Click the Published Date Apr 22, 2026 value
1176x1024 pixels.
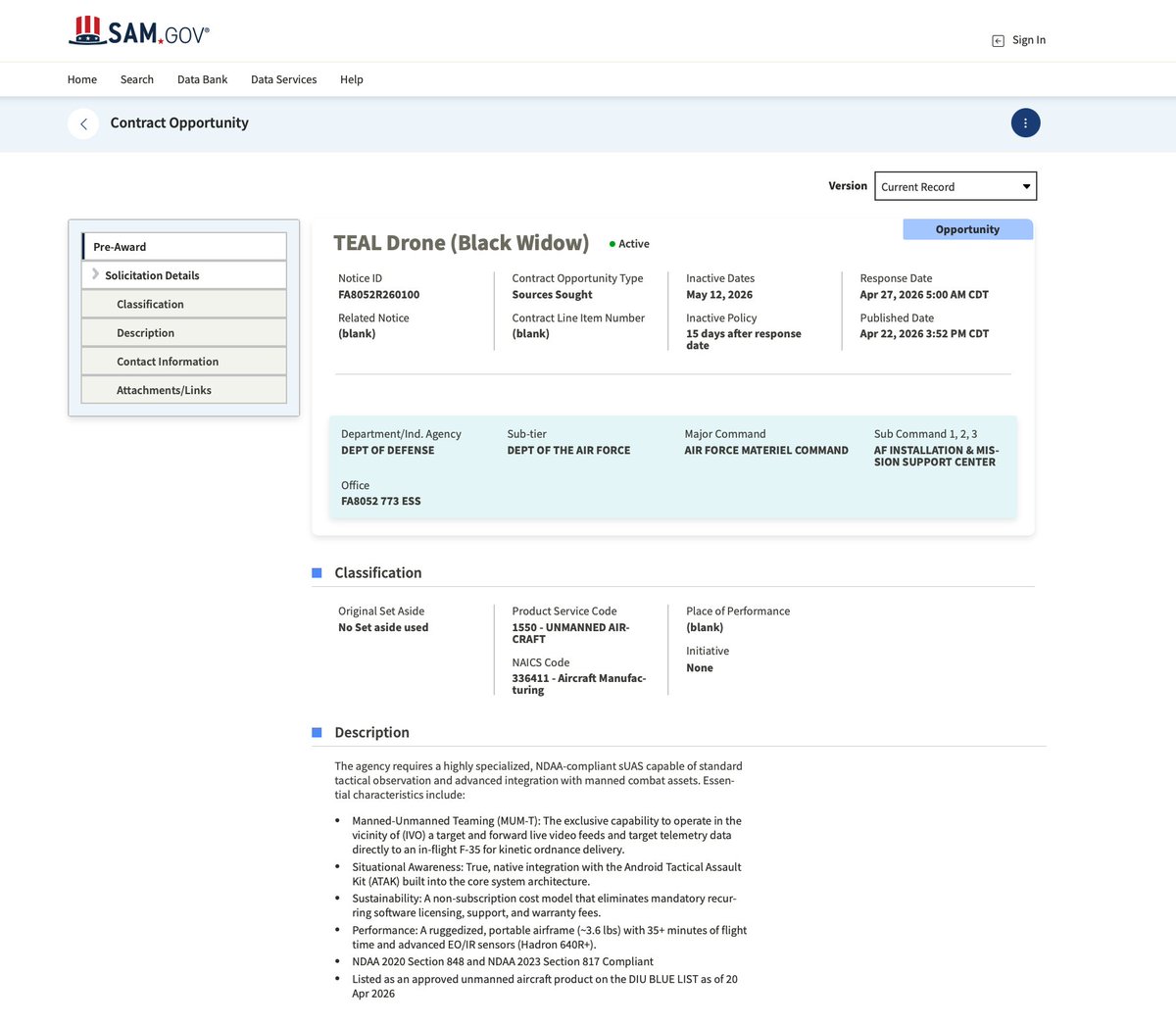[x=924, y=333]
